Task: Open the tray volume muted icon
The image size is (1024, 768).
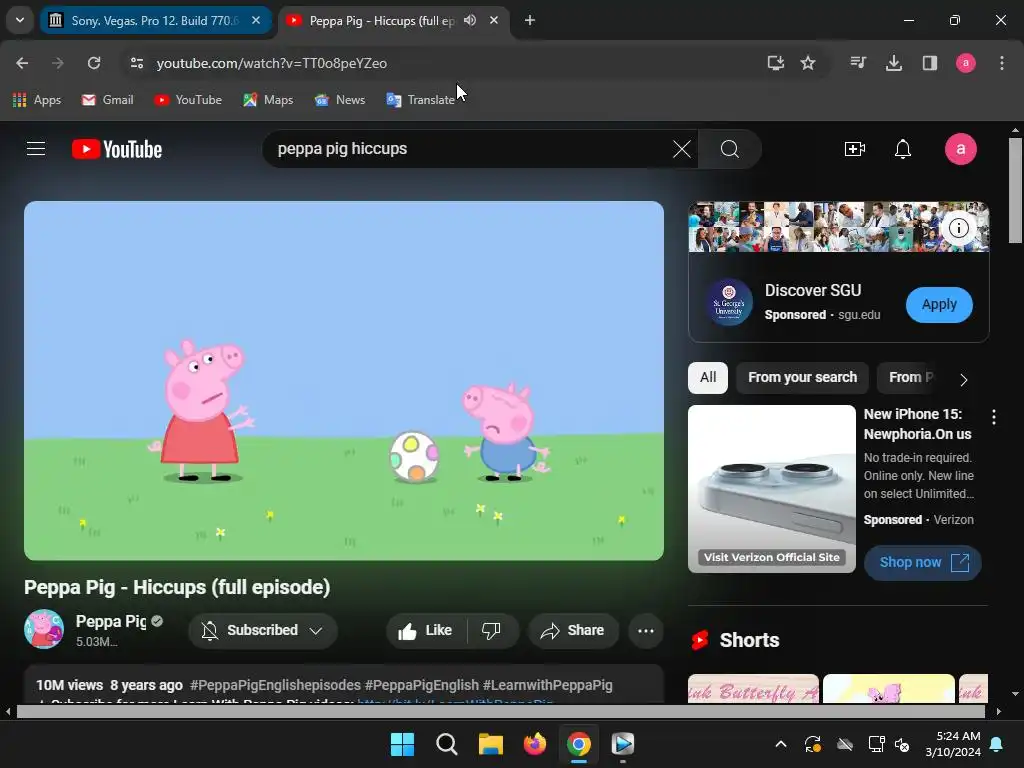Action: [902, 744]
